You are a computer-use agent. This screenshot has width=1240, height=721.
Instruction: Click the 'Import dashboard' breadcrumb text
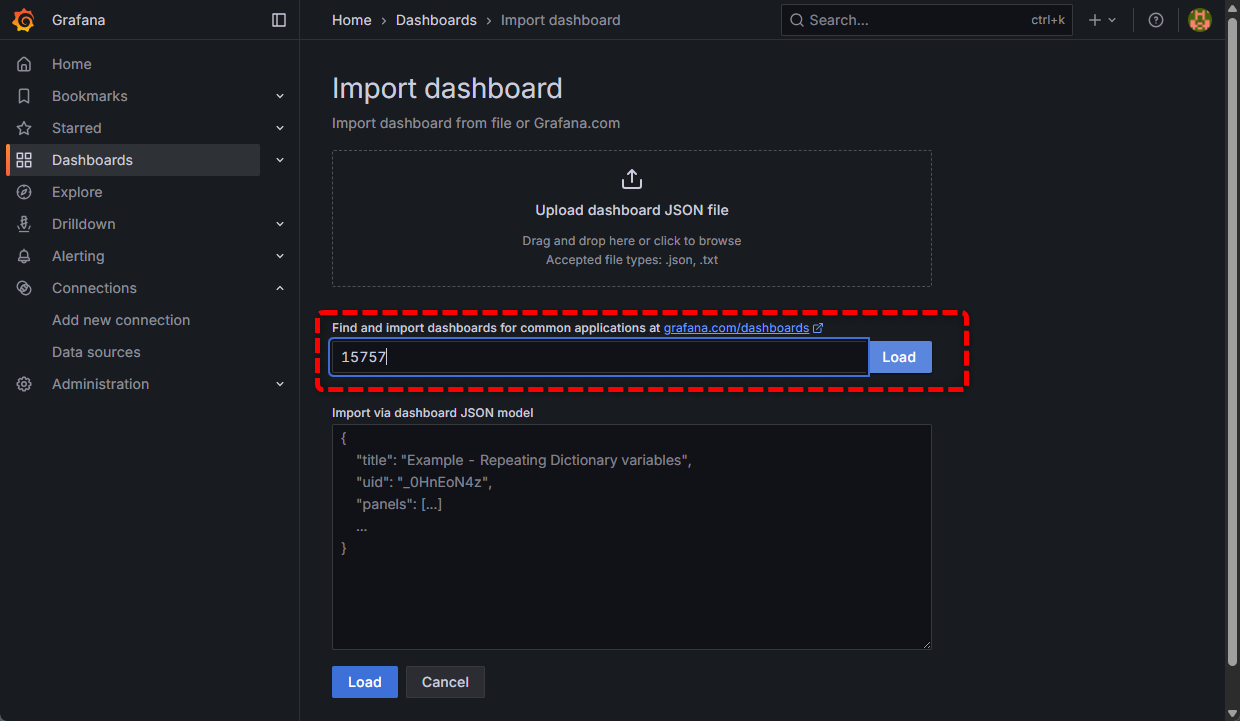(560, 20)
